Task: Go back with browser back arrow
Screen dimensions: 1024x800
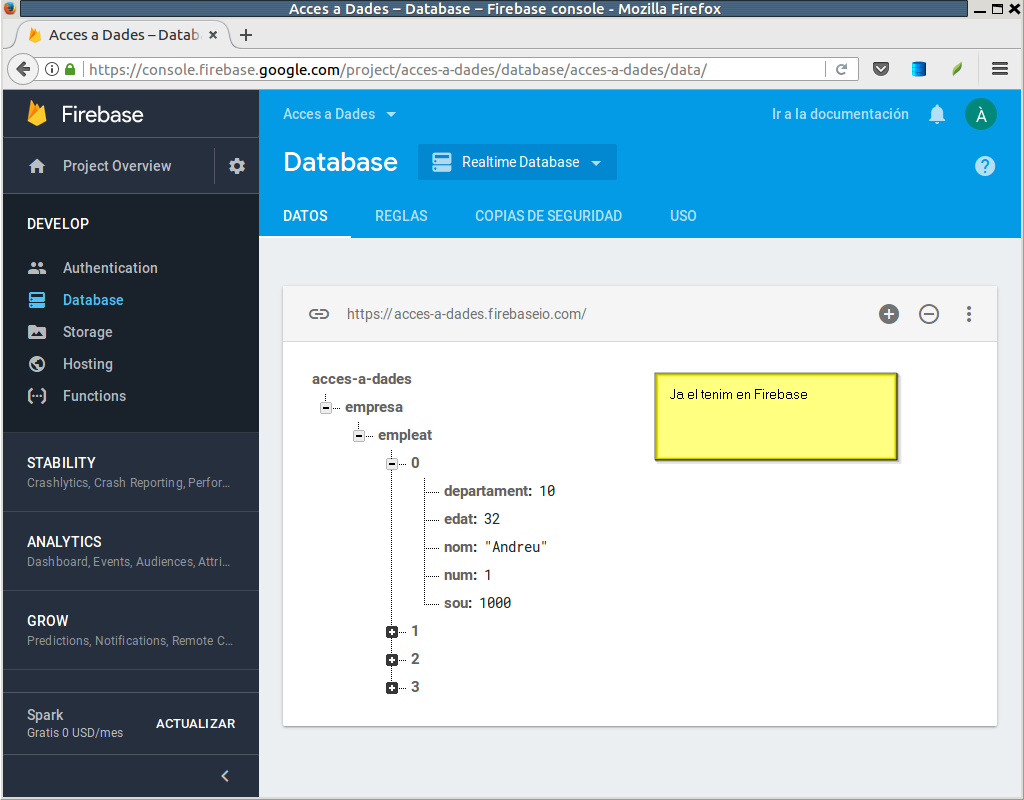Action: [x=23, y=69]
